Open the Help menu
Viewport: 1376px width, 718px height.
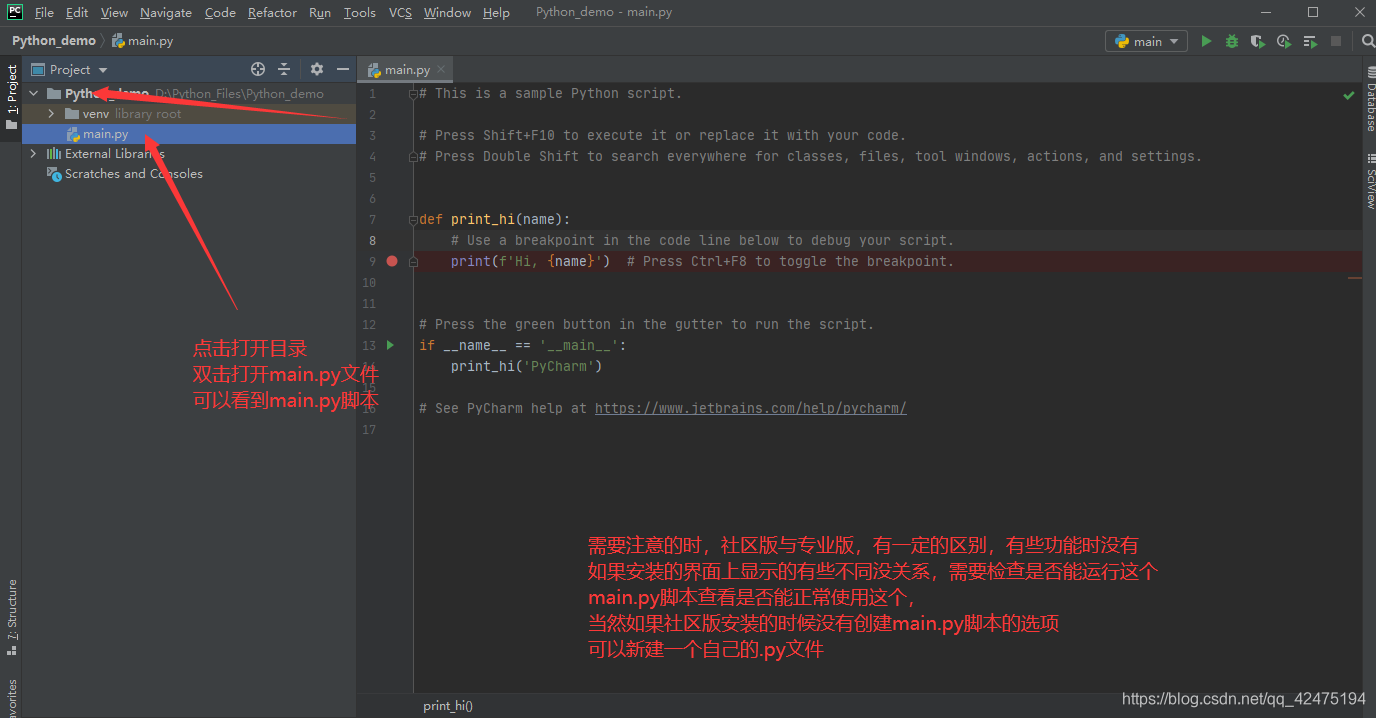496,12
